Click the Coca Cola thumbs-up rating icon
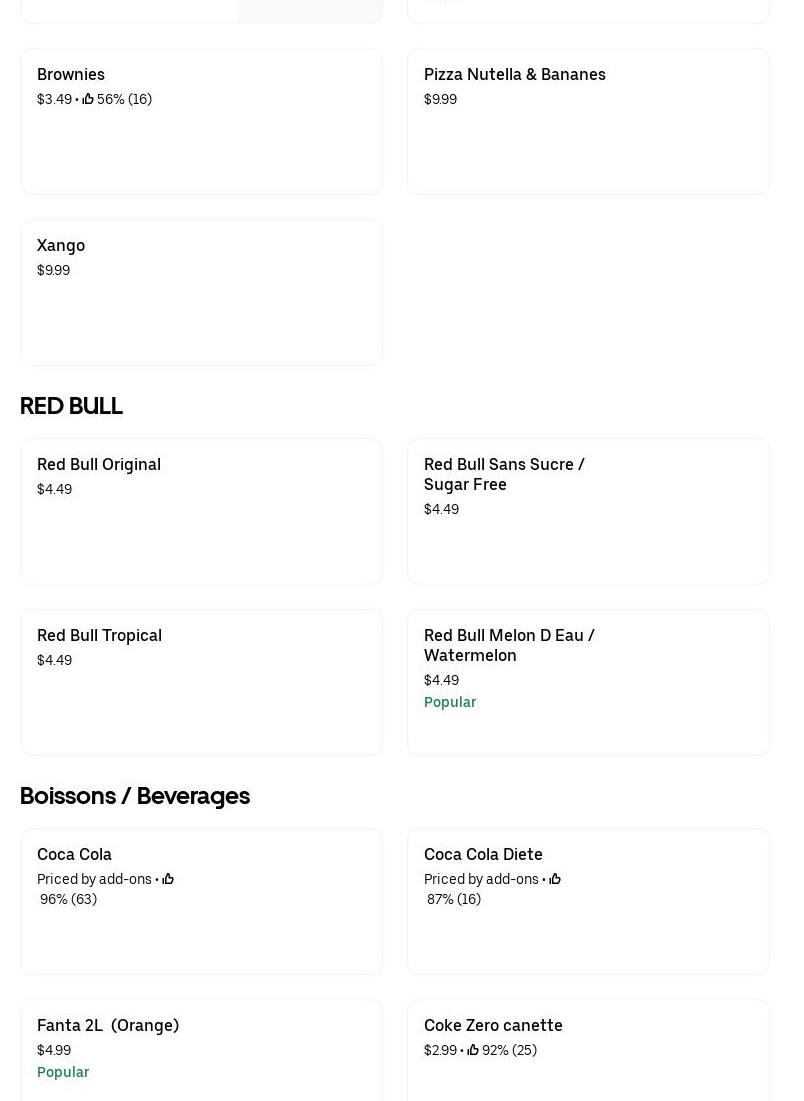The image size is (804, 1101). click(168, 879)
